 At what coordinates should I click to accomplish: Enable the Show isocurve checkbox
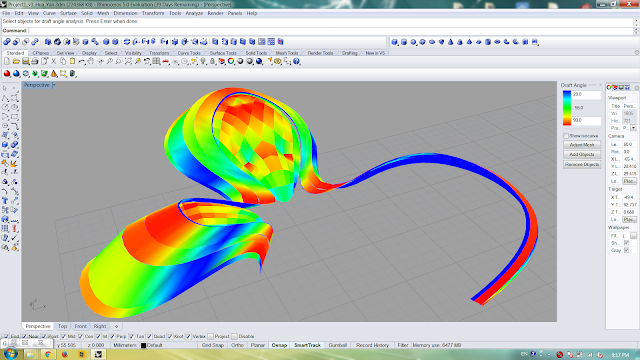tap(566, 136)
